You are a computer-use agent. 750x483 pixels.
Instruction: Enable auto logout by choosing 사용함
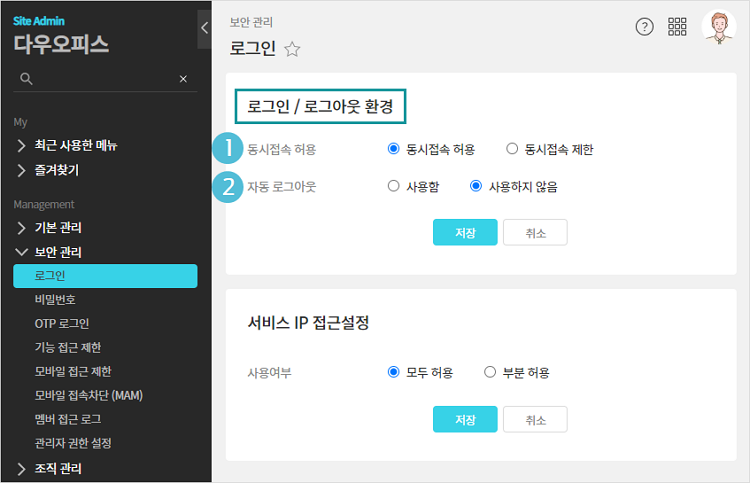coord(394,186)
